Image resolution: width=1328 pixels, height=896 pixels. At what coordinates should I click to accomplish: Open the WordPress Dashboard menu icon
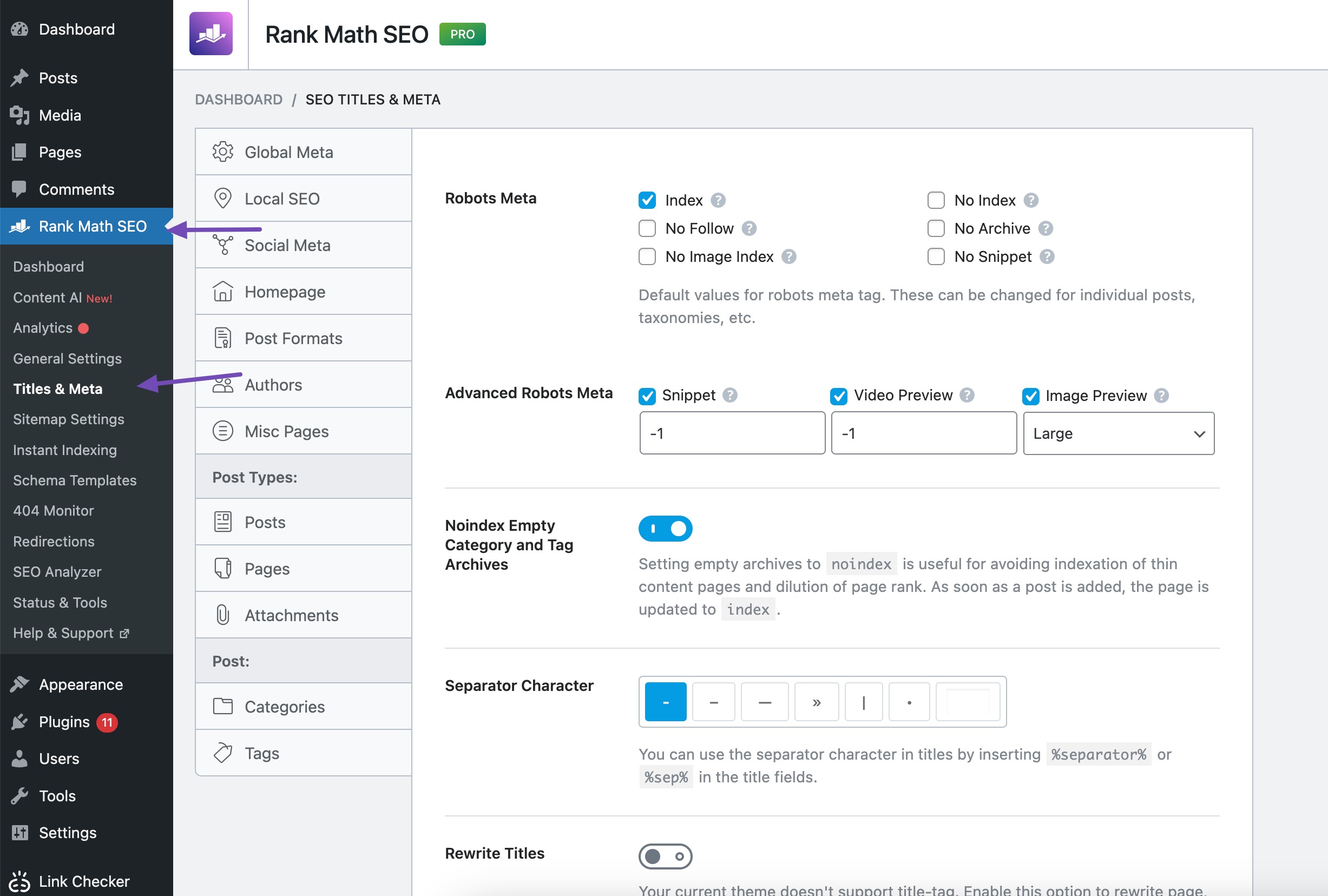coord(19,29)
